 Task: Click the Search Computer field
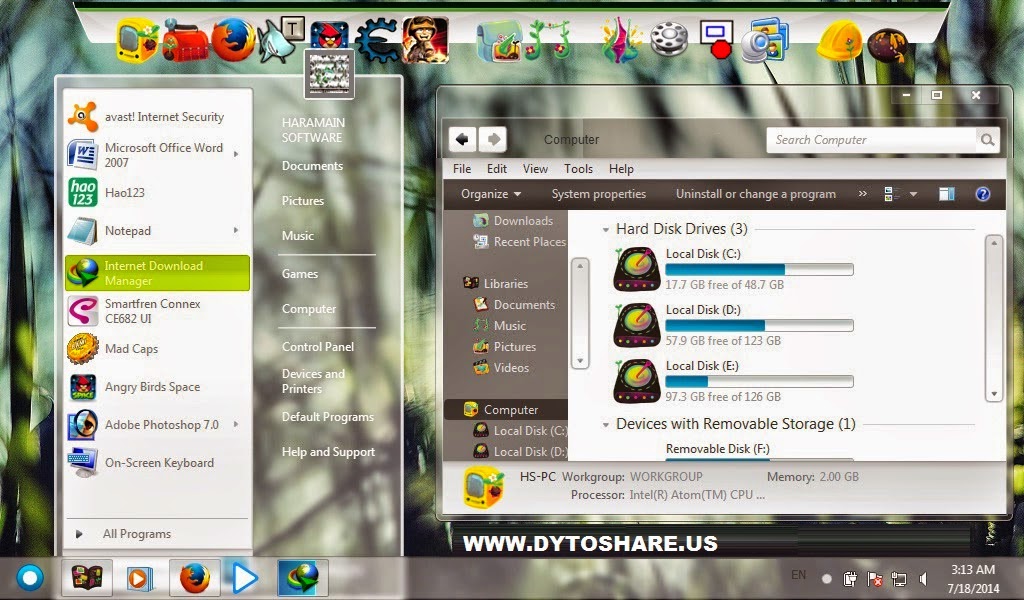point(871,140)
